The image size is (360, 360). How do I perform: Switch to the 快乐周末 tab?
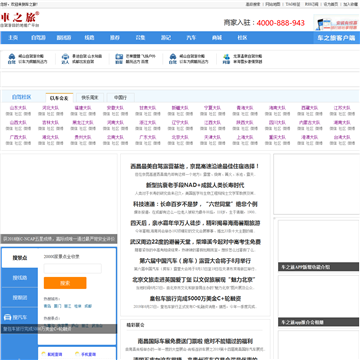coord(90,98)
